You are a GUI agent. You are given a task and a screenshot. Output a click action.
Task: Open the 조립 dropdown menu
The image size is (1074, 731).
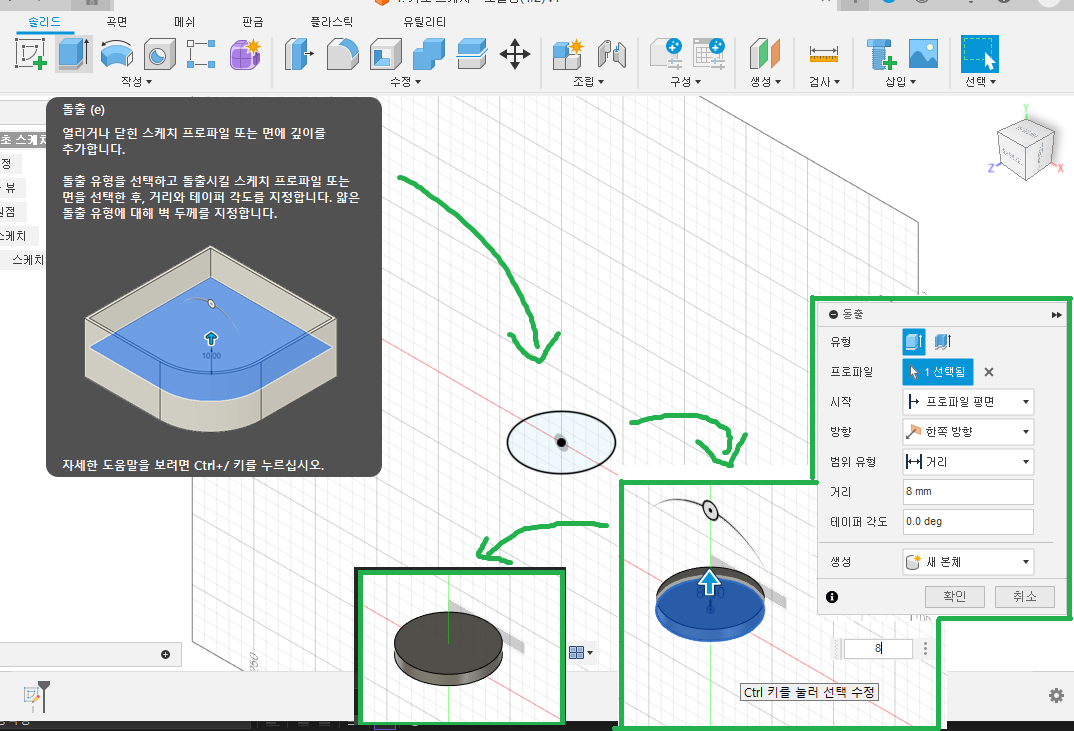tap(588, 82)
